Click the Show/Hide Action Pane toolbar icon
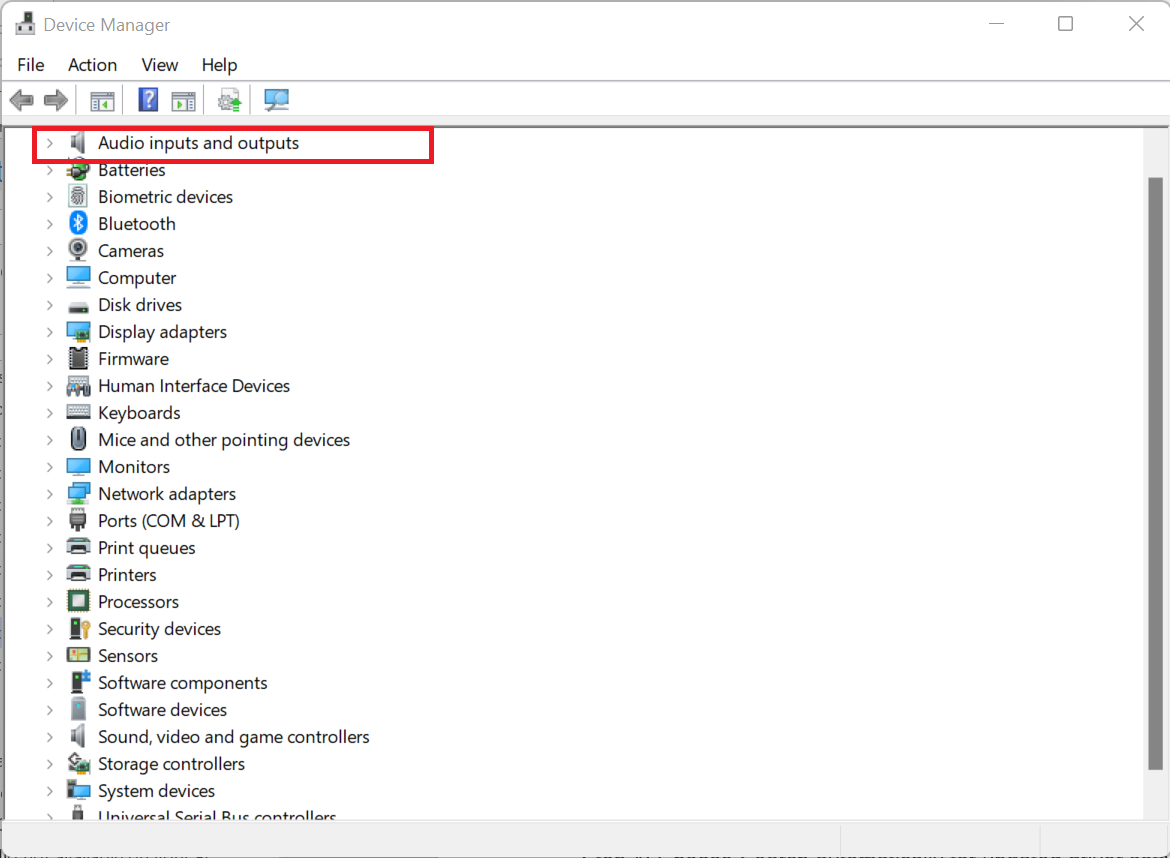Screen dimensions: 1170x858 [x=183, y=100]
